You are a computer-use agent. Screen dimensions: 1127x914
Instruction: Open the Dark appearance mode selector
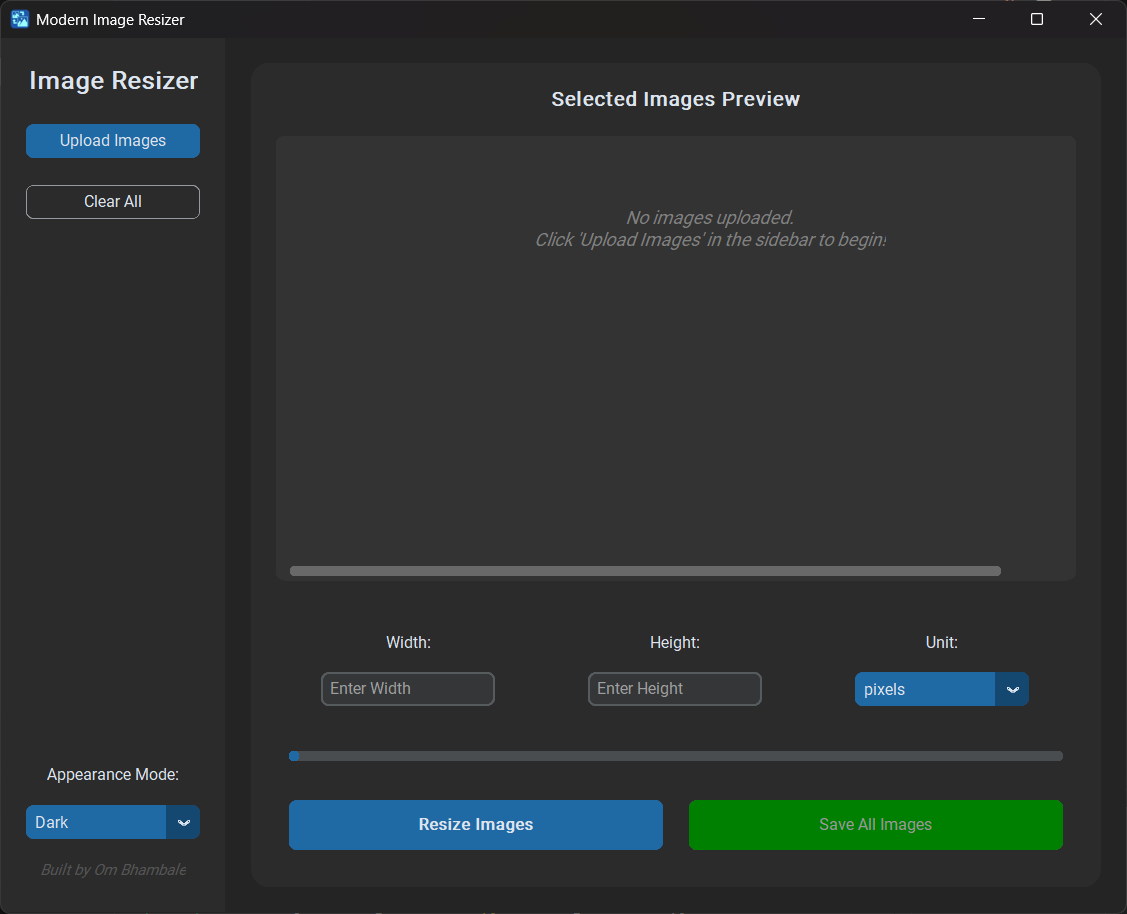(x=95, y=822)
